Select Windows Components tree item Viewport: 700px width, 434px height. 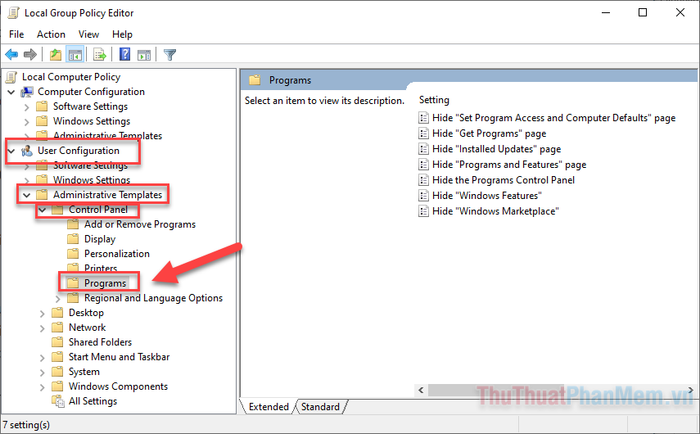[x=118, y=386]
